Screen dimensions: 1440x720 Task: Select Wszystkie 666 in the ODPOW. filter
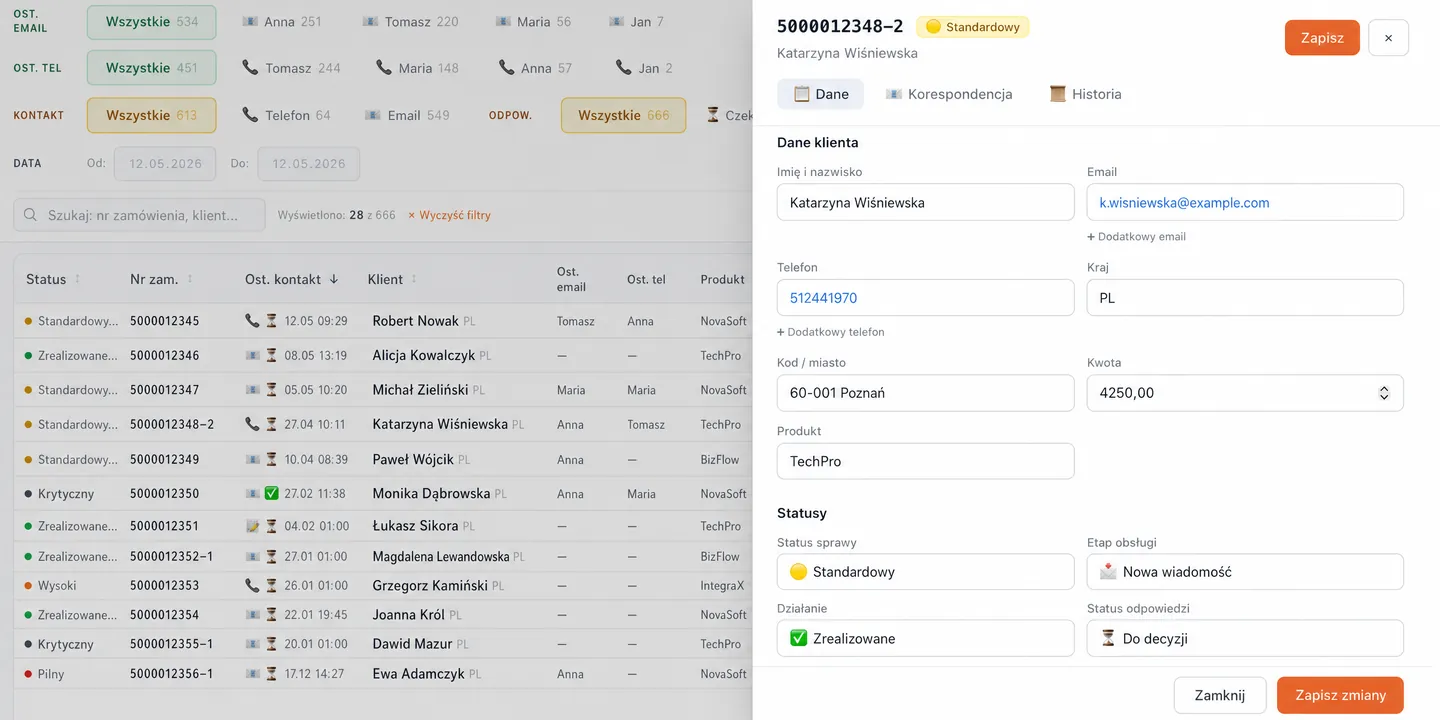[x=624, y=115]
